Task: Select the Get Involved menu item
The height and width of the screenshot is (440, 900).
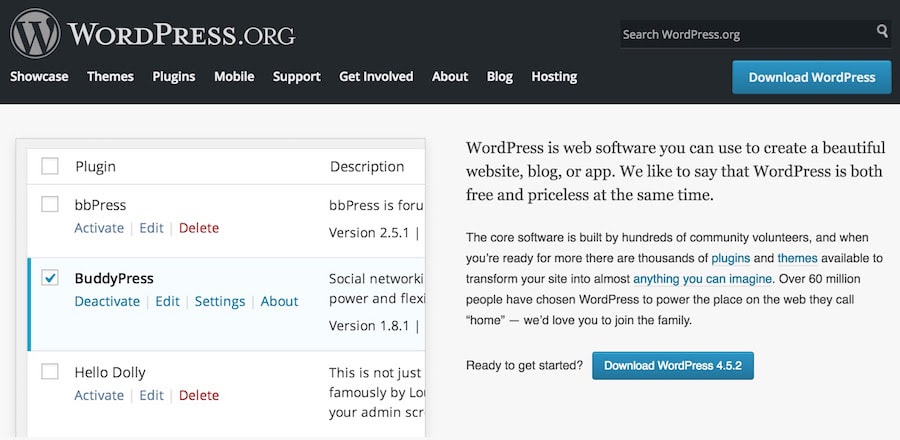Action: tap(376, 76)
